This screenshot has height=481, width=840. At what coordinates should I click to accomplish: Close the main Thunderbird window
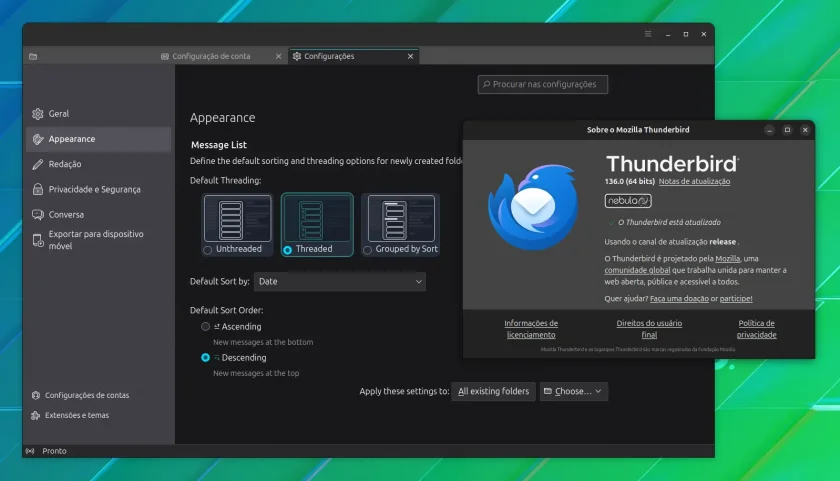click(x=703, y=34)
